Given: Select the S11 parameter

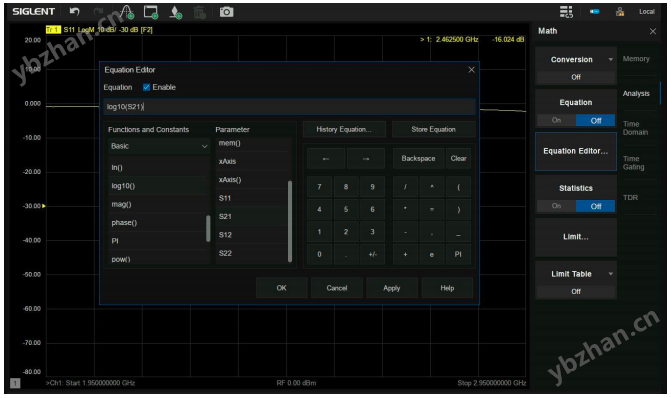Looking at the screenshot, I should [x=252, y=199].
